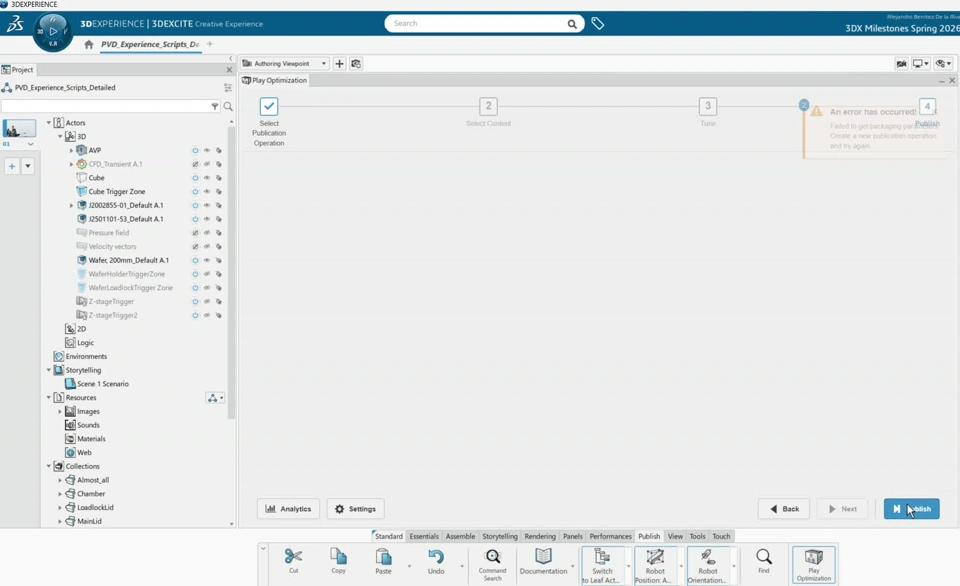Switch to Assemble tab

pos(460,536)
